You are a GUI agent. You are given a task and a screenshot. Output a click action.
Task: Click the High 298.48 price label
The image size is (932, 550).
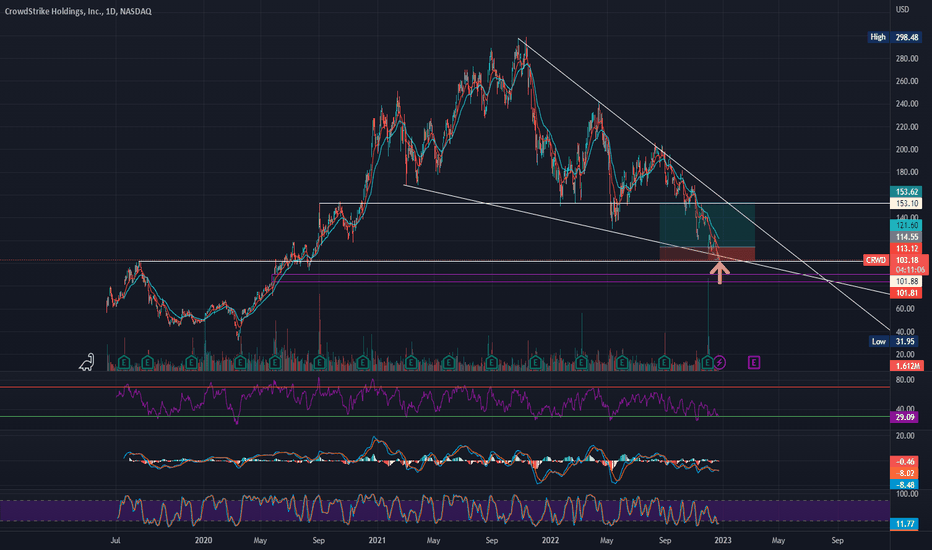click(x=895, y=37)
